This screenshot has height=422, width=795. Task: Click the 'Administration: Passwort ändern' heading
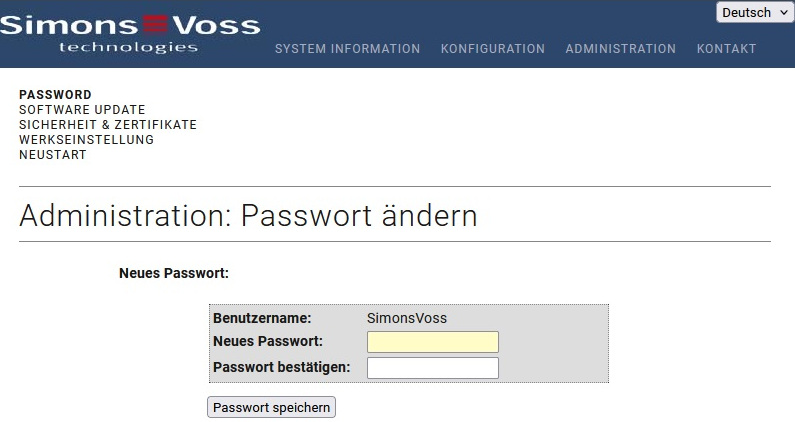point(248,215)
